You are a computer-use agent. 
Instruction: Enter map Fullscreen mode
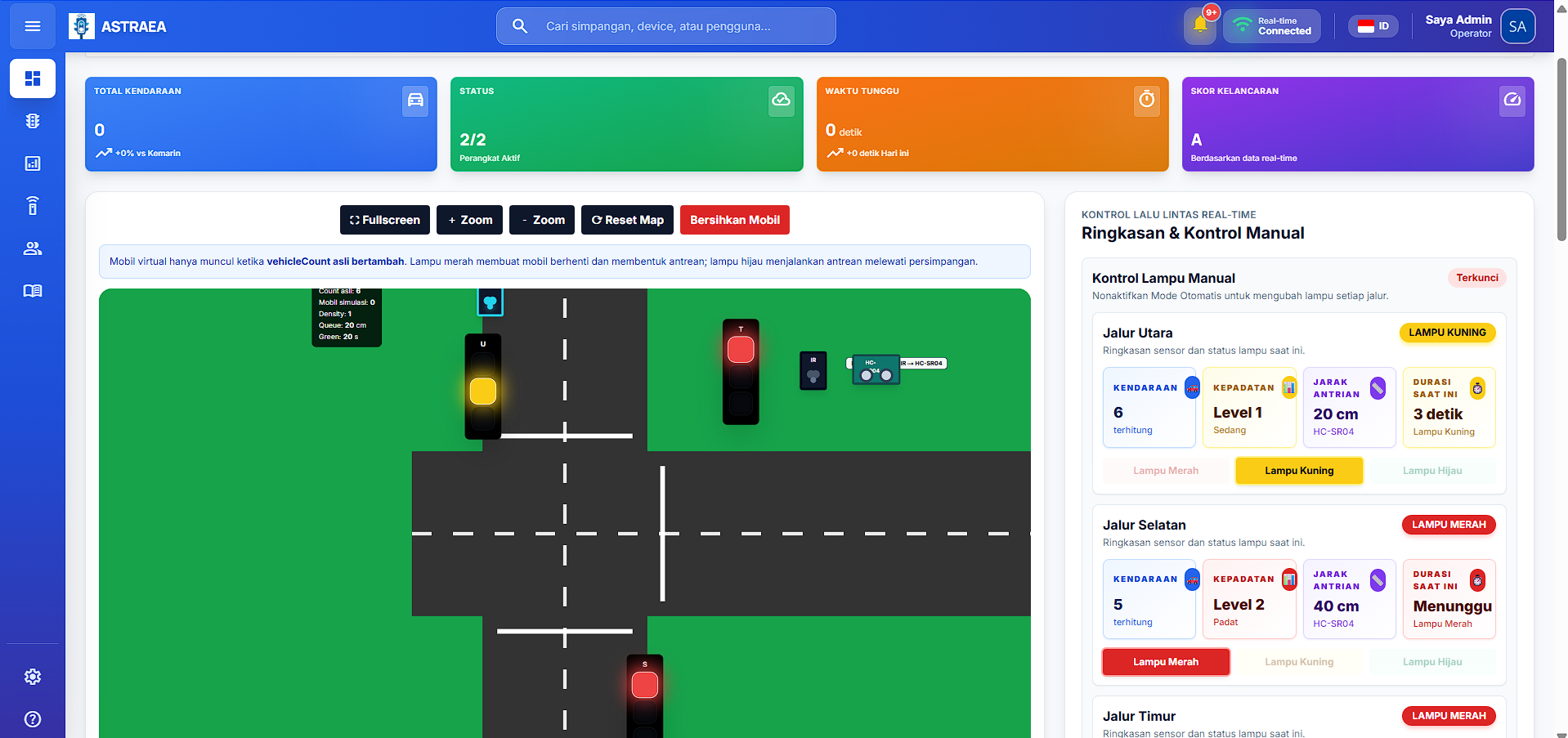pos(385,220)
